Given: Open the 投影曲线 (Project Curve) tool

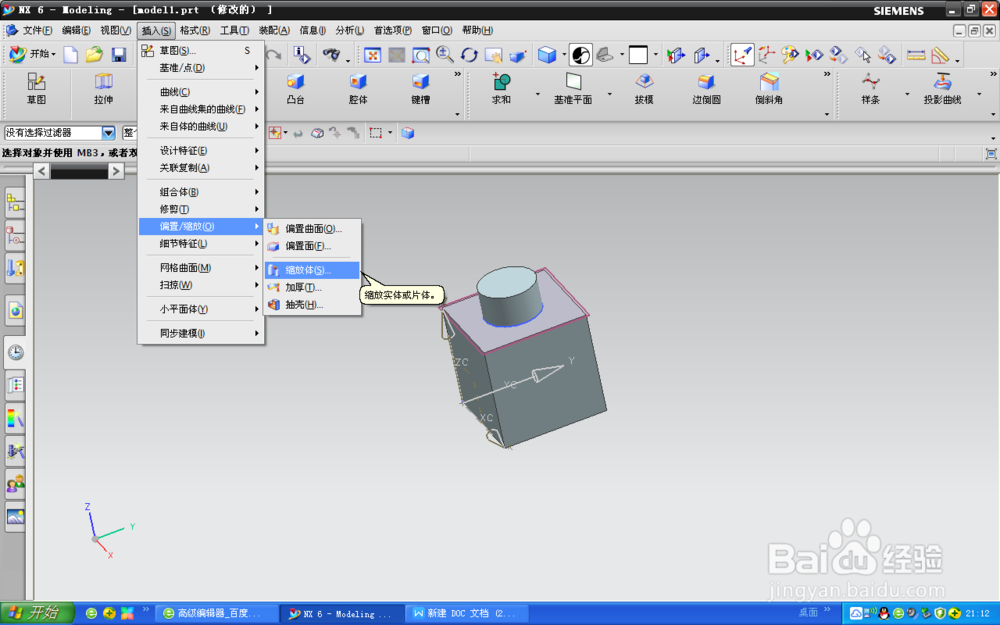Looking at the screenshot, I should [944, 80].
